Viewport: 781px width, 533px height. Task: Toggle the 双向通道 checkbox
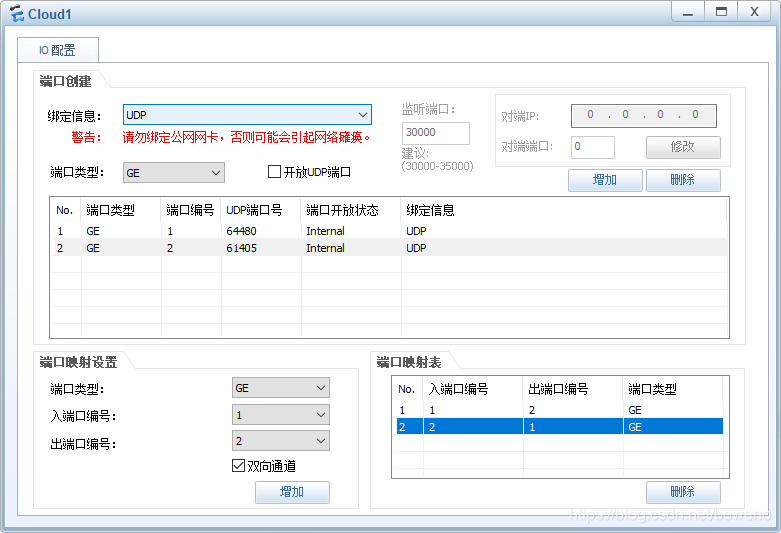pos(239,466)
